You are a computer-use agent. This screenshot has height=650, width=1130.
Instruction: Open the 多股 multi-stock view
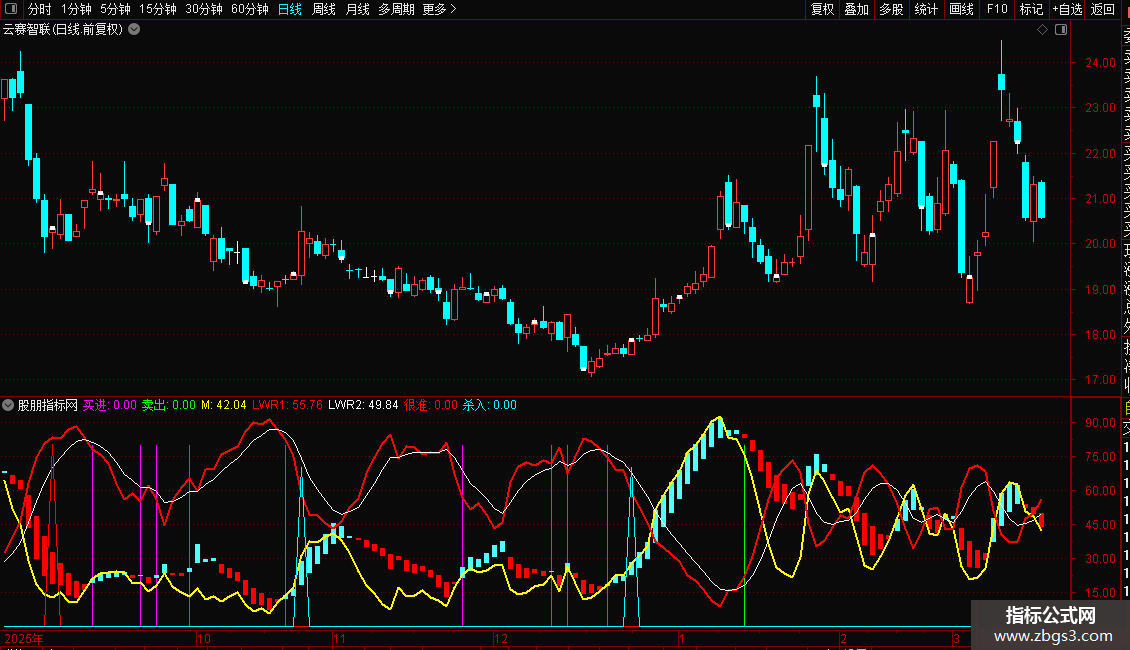(x=891, y=9)
